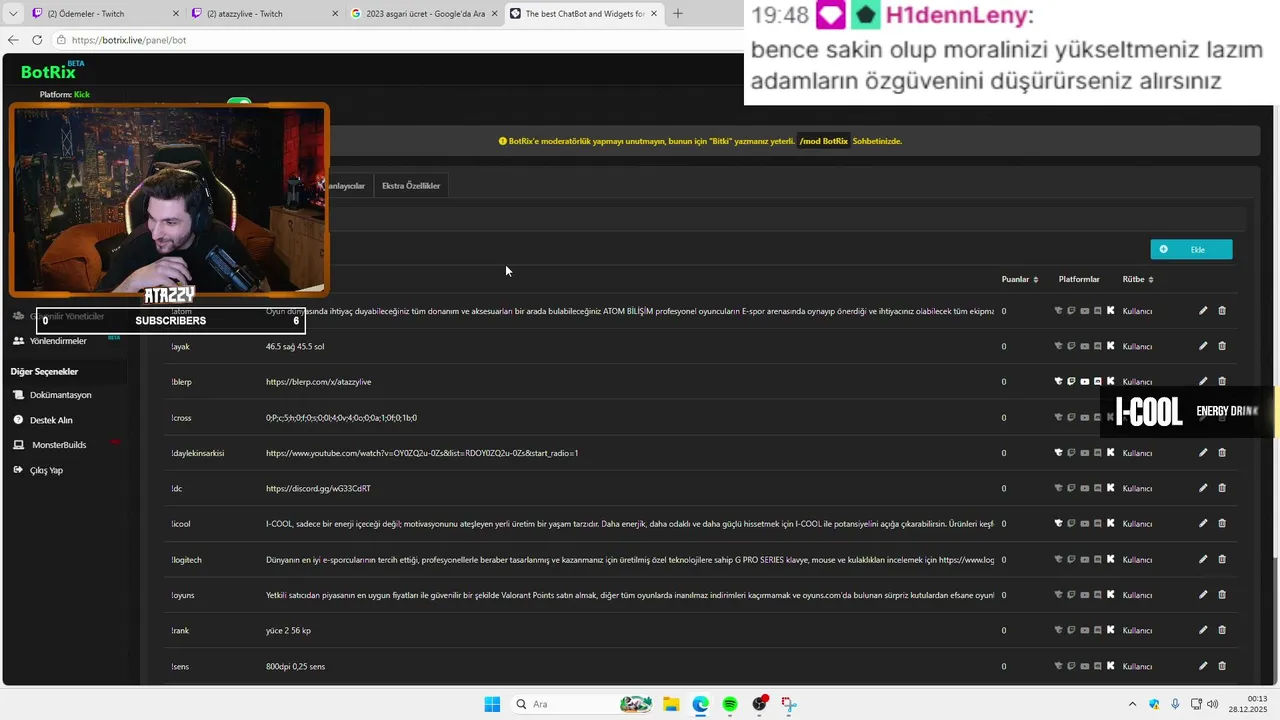Open the blerp.com/x/atazzylive link text
The width and height of the screenshot is (1280, 720).
(318, 382)
